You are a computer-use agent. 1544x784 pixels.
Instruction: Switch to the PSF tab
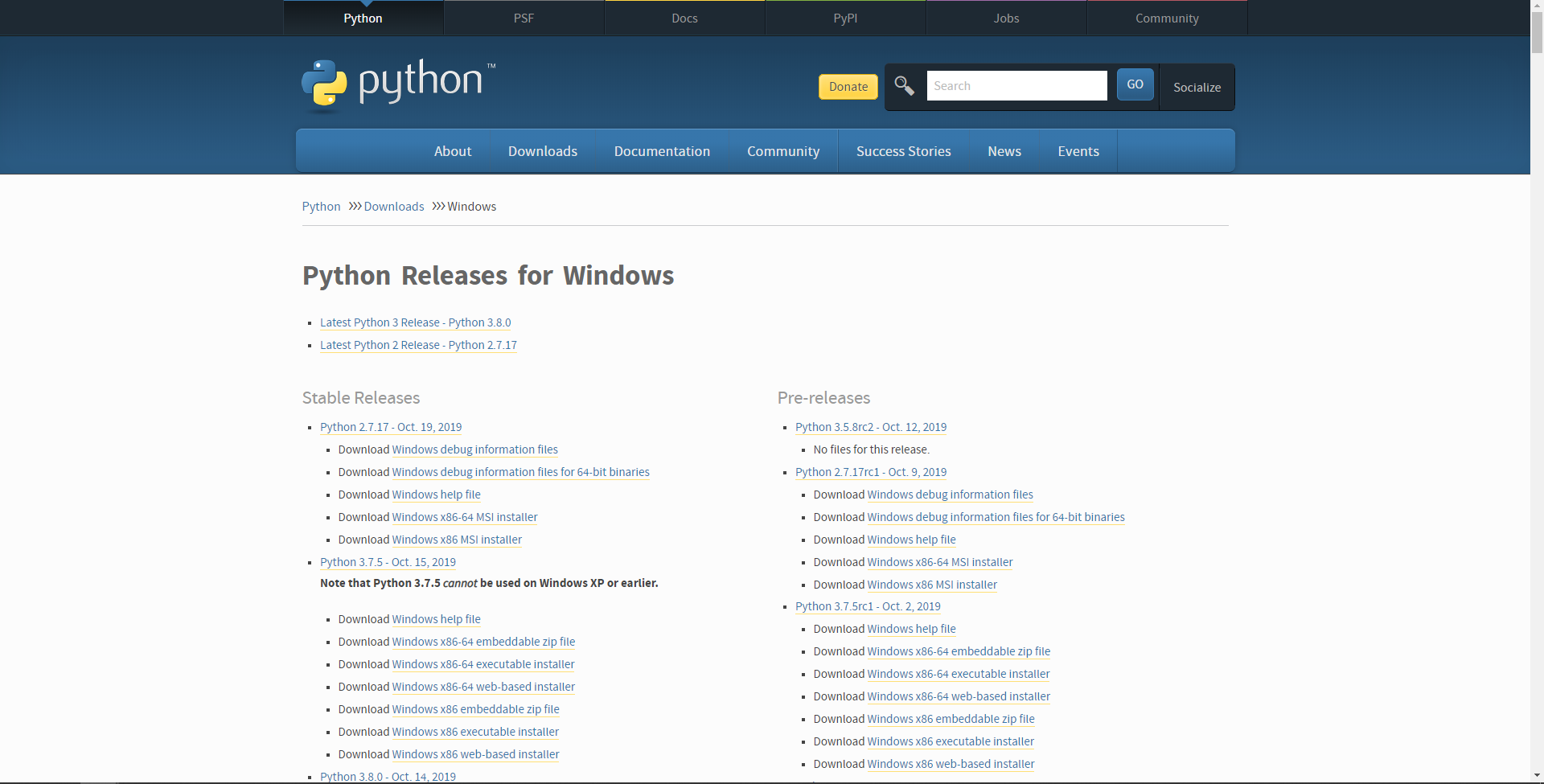[x=524, y=18]
